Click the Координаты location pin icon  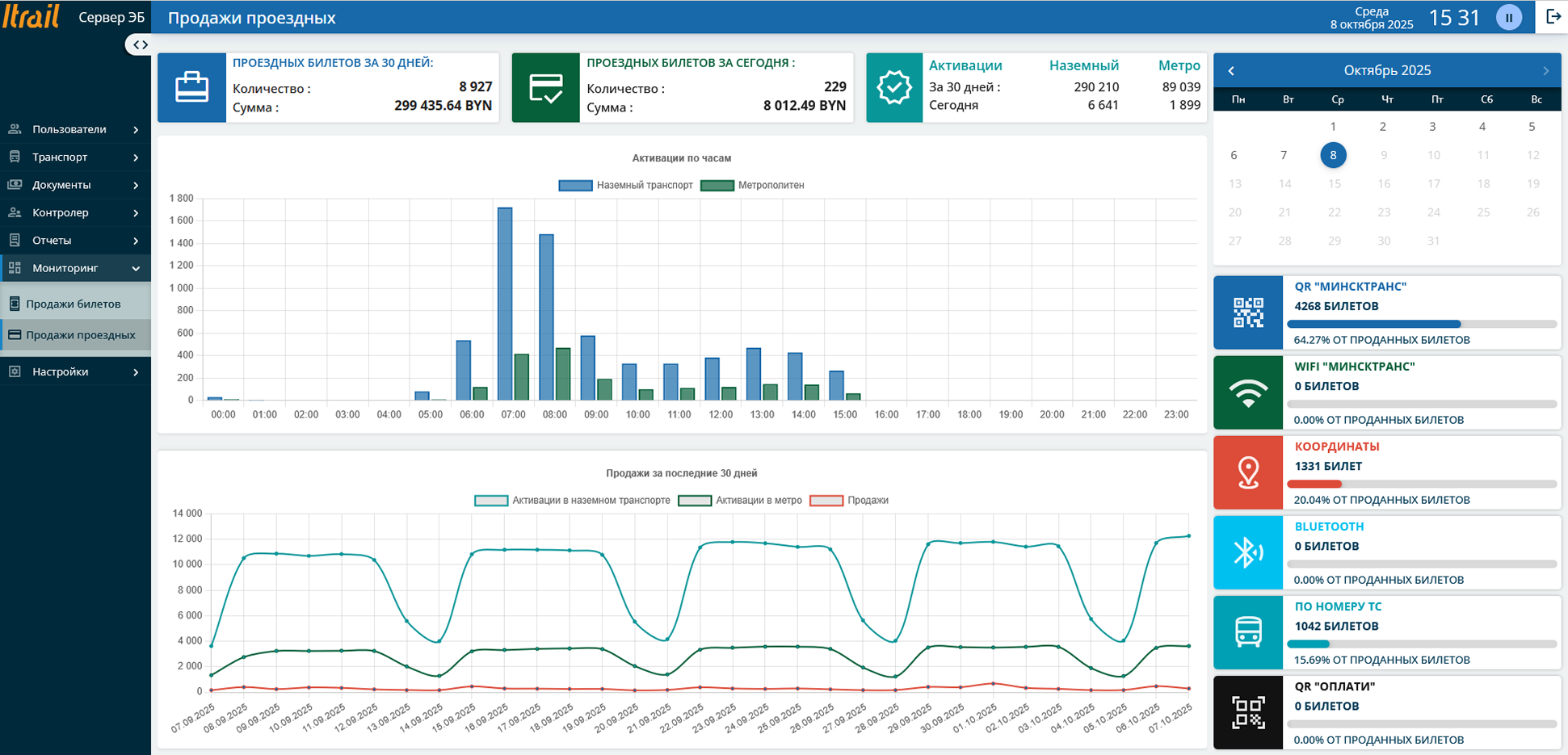coord(1248,472)
